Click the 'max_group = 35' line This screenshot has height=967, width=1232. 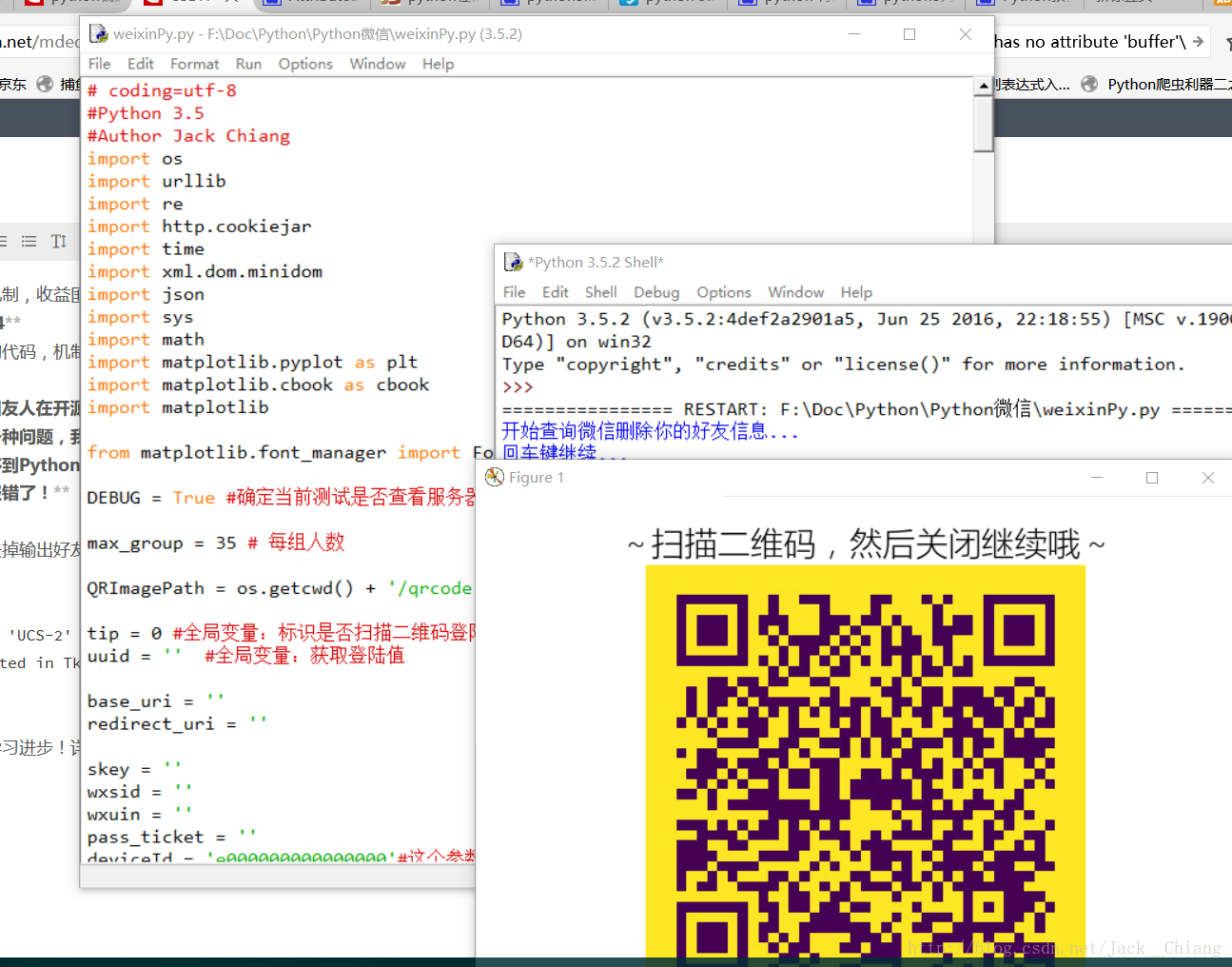(216, 543)
